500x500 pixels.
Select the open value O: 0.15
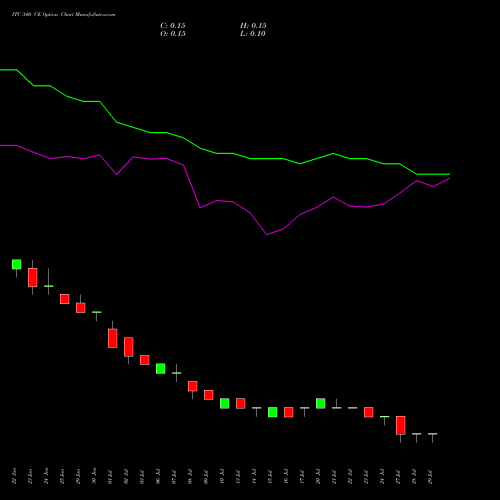(173, 34)
